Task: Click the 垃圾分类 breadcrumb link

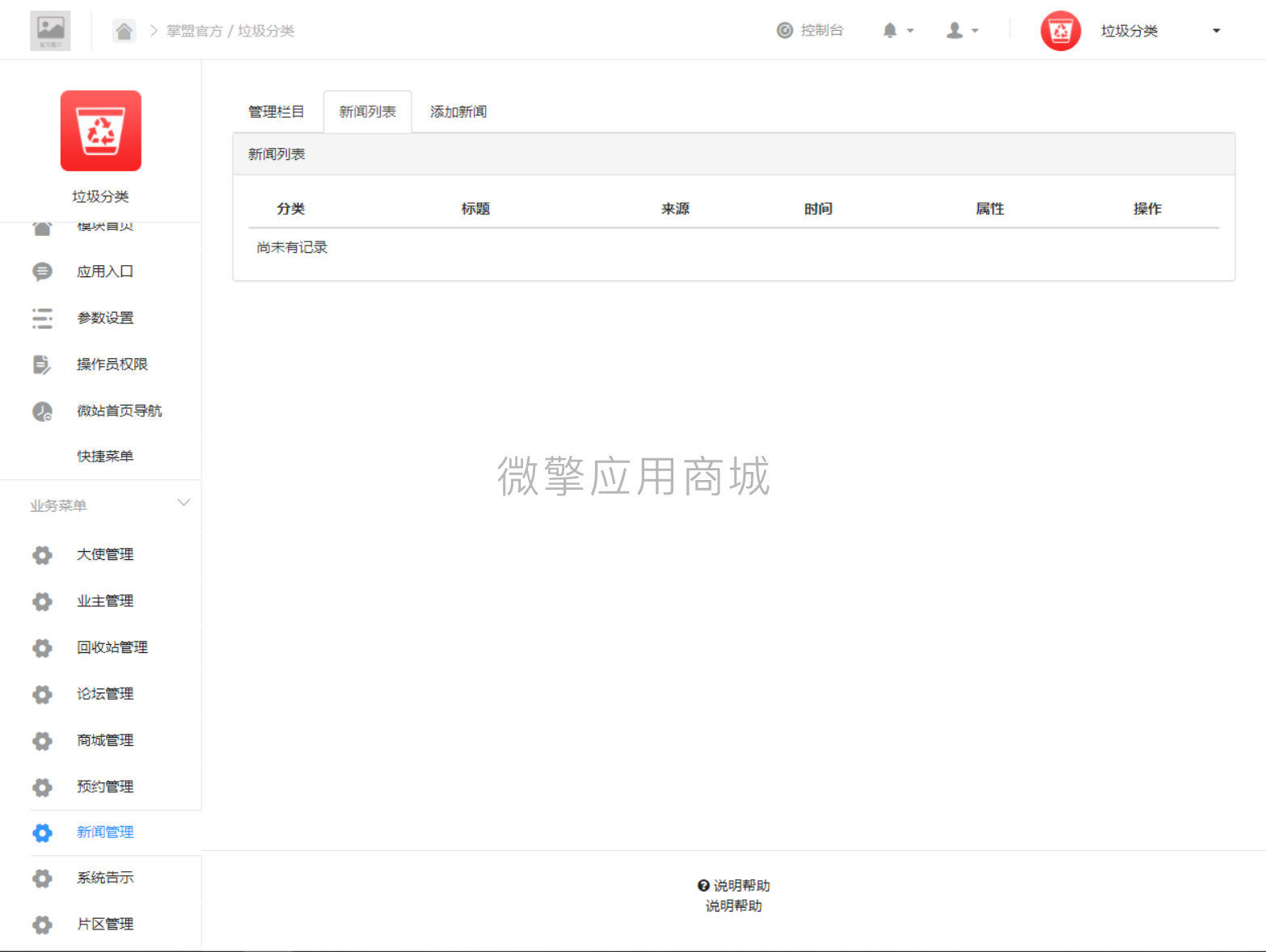Action: pos(266,31)
